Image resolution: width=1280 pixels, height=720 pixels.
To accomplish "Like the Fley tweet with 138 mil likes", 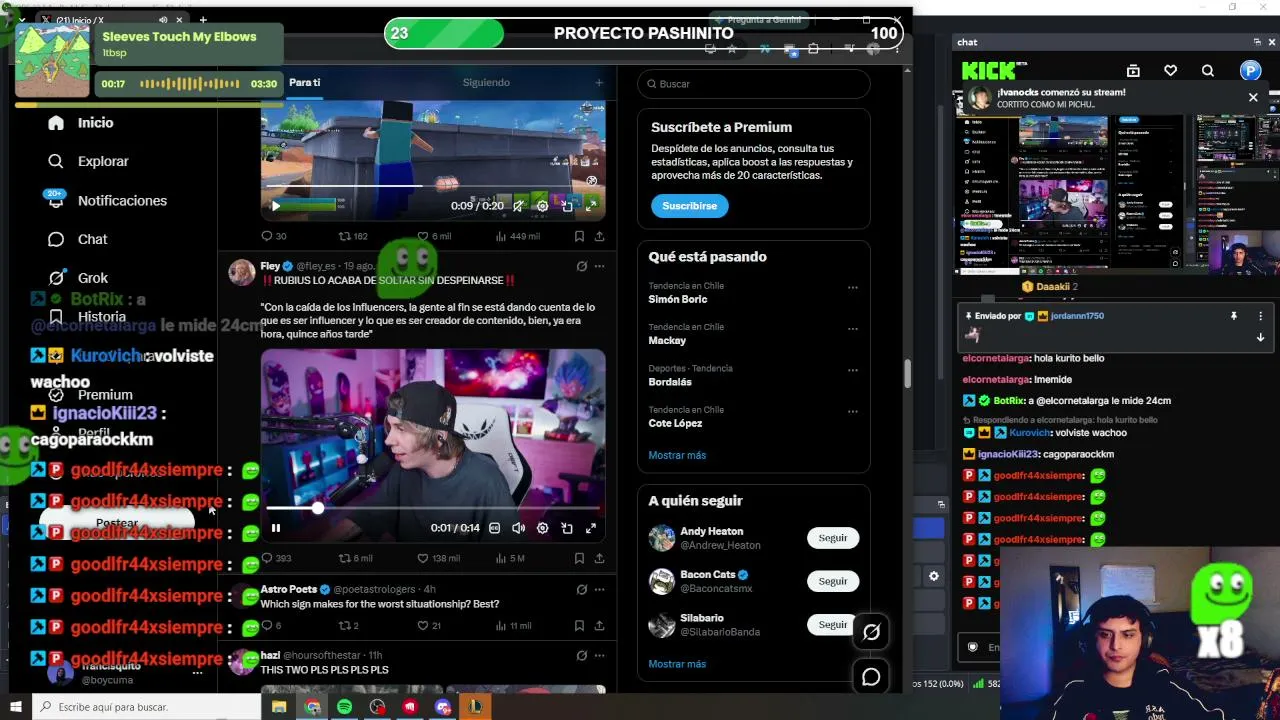I will pyautogui.click(x=438, y=558).
